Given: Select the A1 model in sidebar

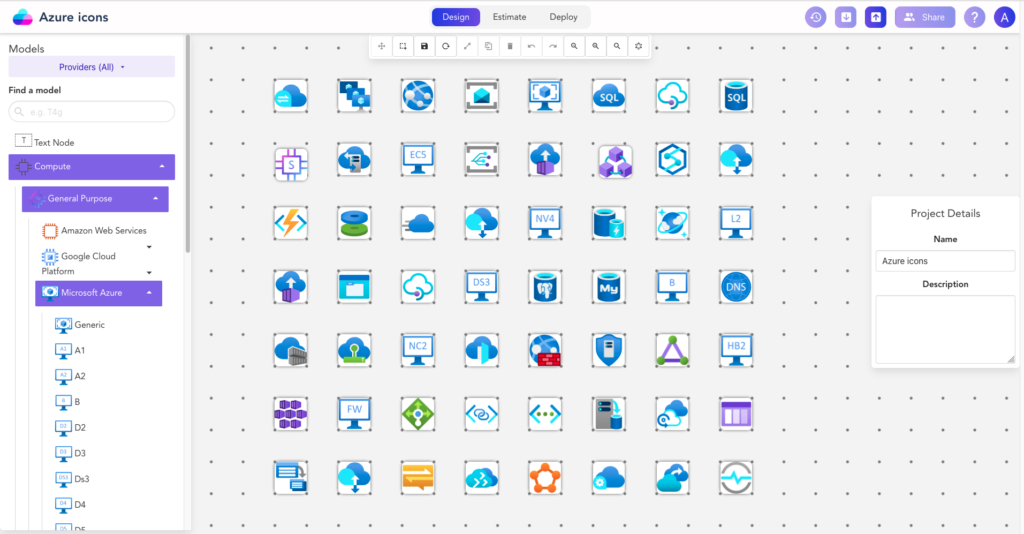Looking at the screenshot, I should click(x=70, y=351).
